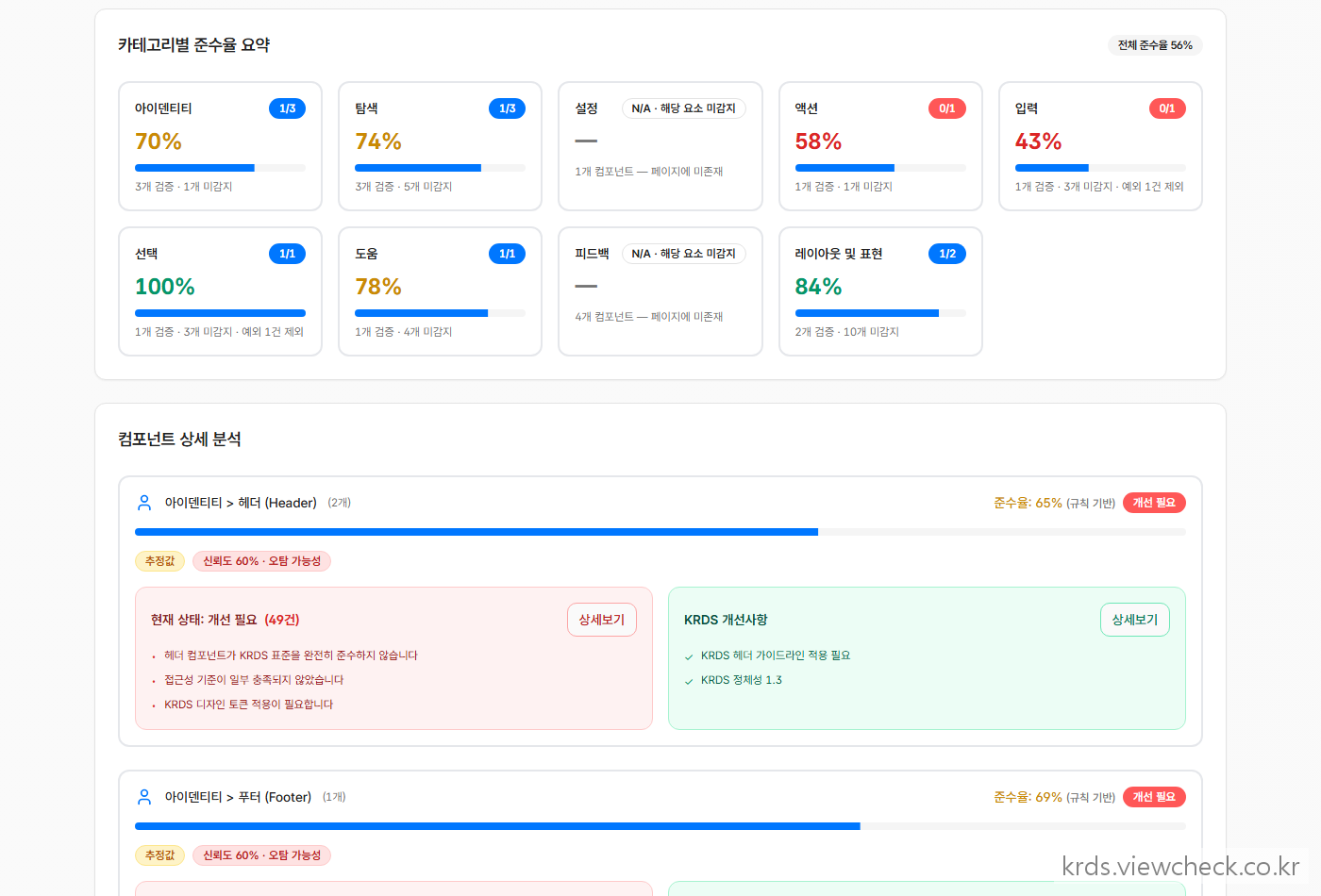Click the 아이덴티티 > 헤더 (Header) title

point(241,503)
